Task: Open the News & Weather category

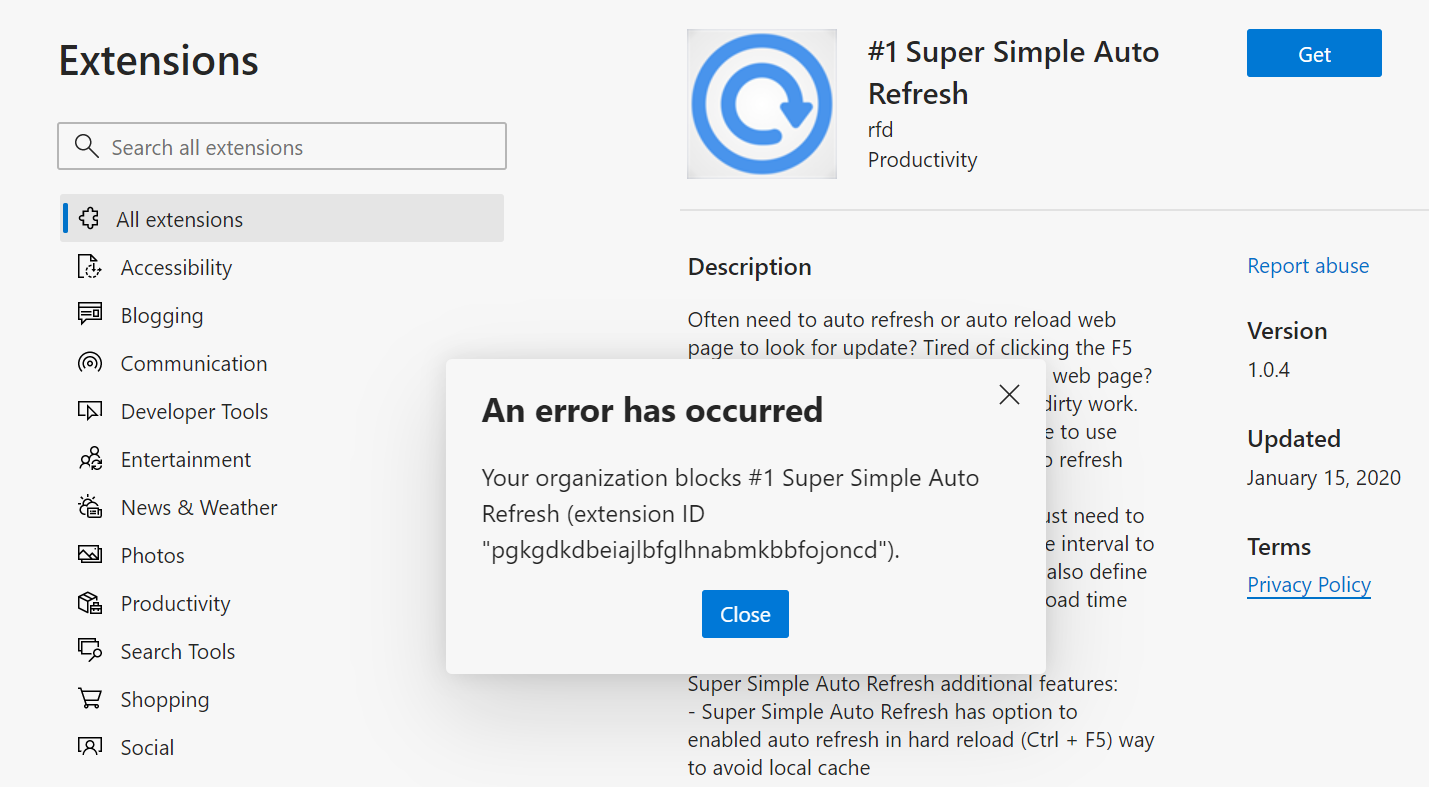Action: tap(199, 507)
